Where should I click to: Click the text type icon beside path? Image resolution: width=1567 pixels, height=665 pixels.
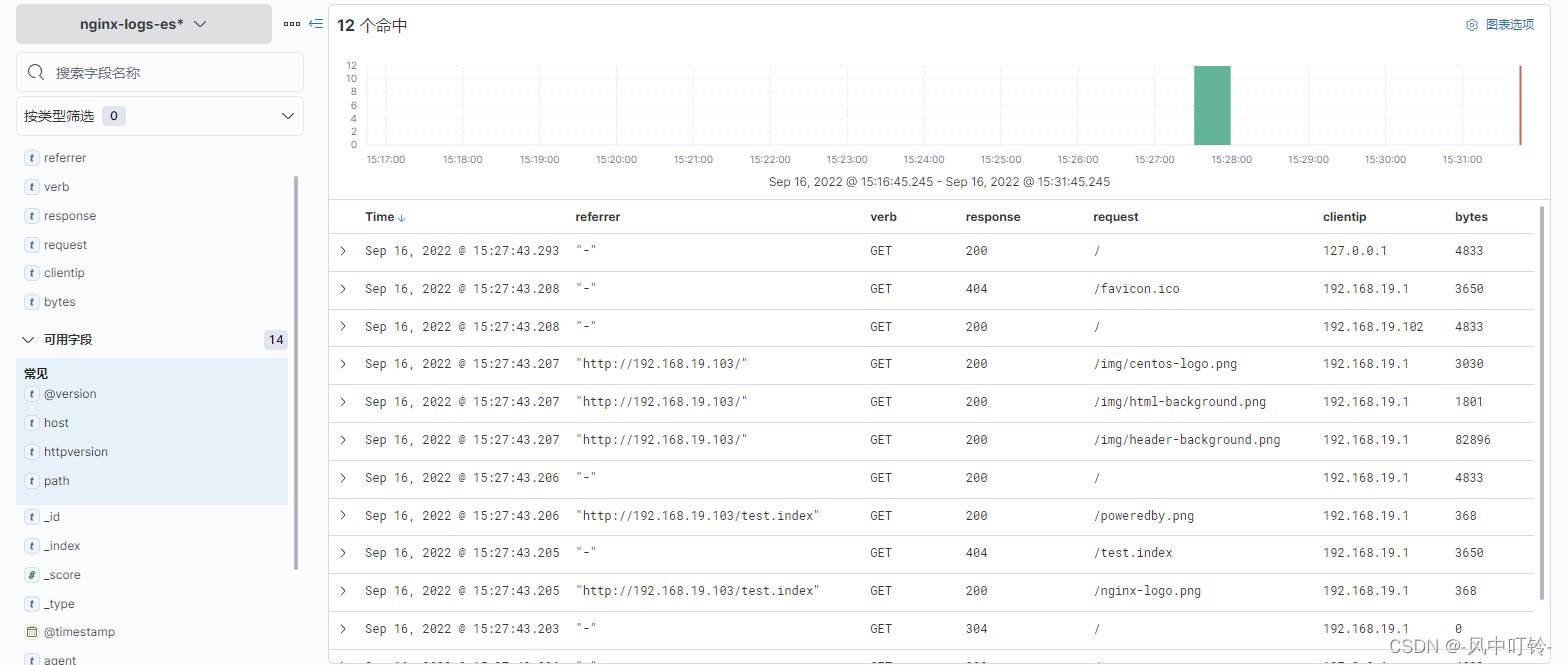(32, 481)
